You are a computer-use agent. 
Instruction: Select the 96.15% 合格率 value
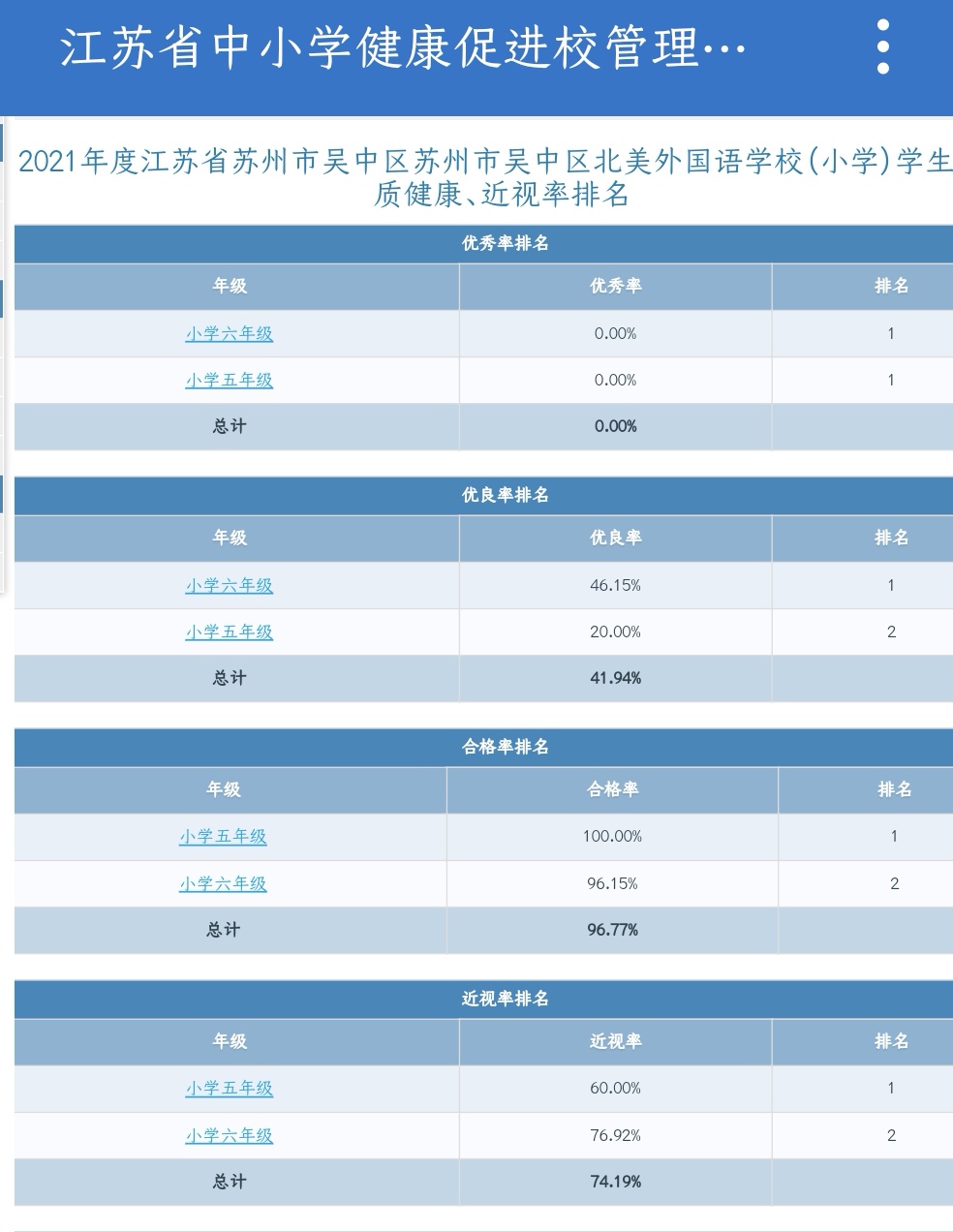pyautogui.click(x=612, y=883)
